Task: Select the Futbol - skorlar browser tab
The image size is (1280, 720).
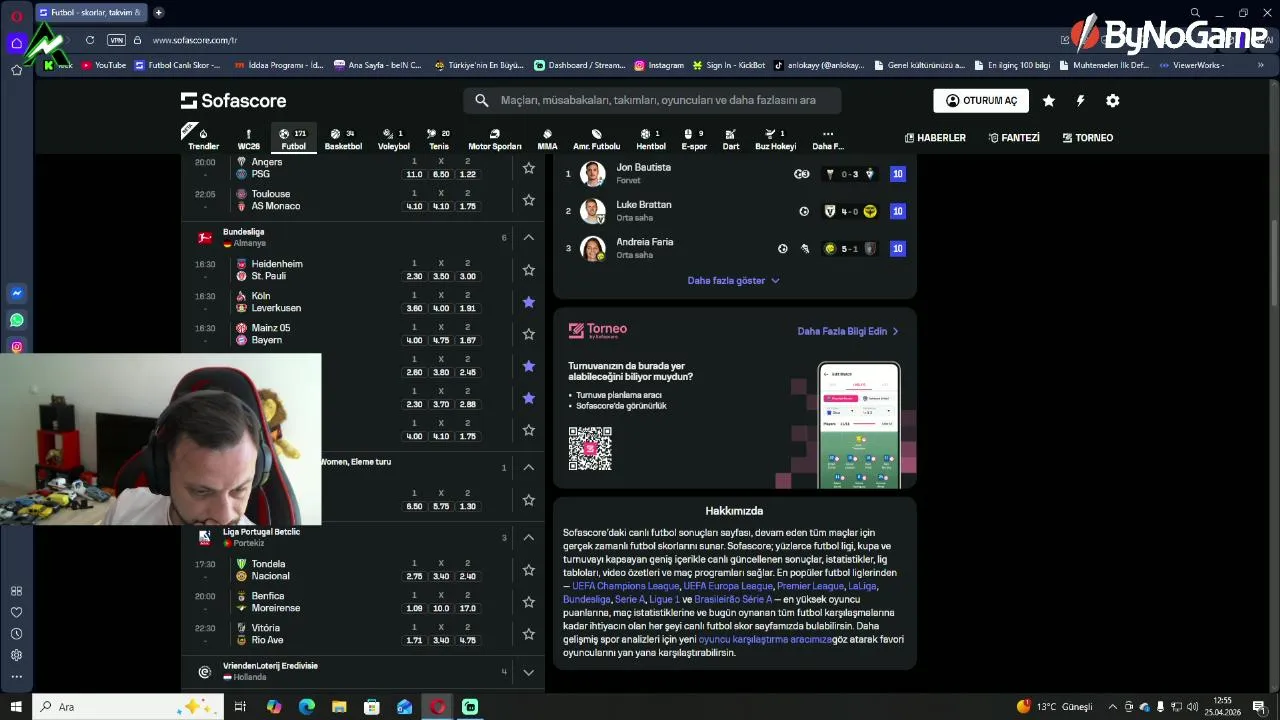Action: click(x=90, y=13)
